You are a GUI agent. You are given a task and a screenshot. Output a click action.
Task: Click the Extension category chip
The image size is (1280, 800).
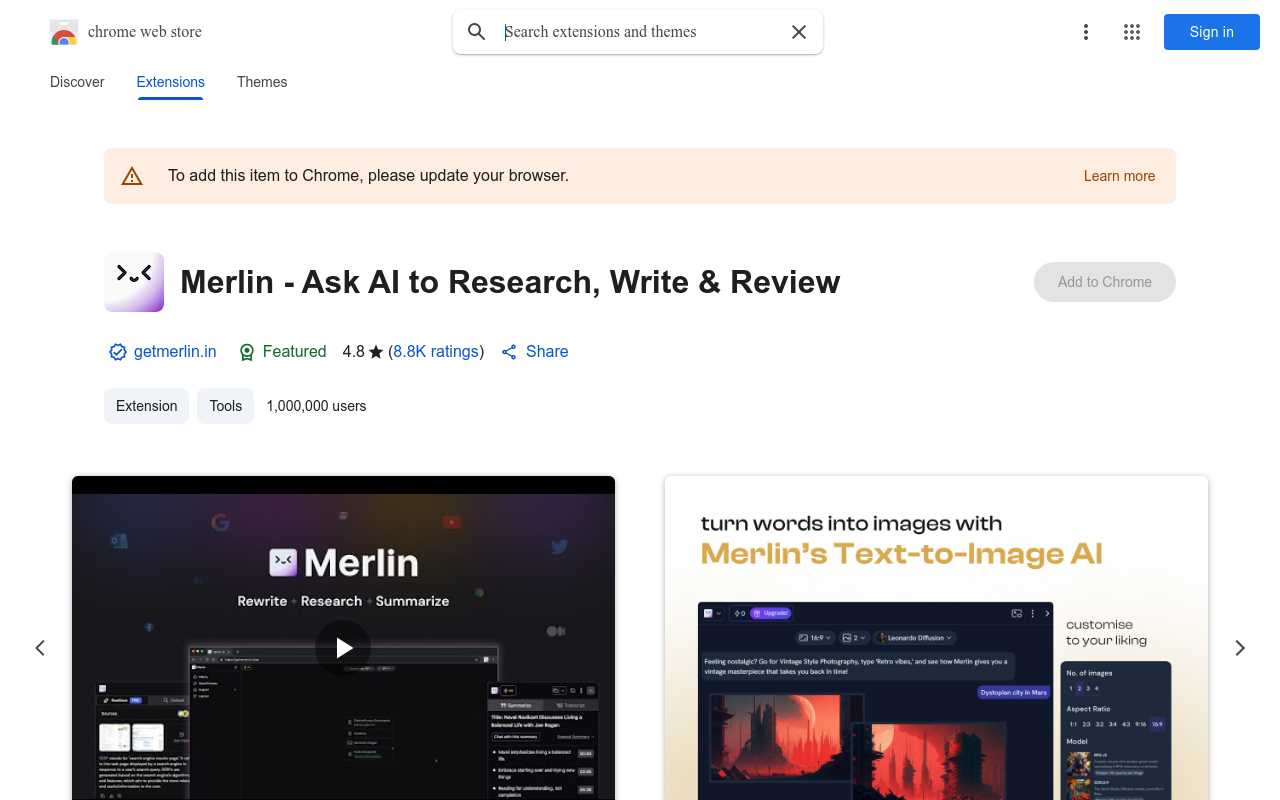click(x=146, y=406)
